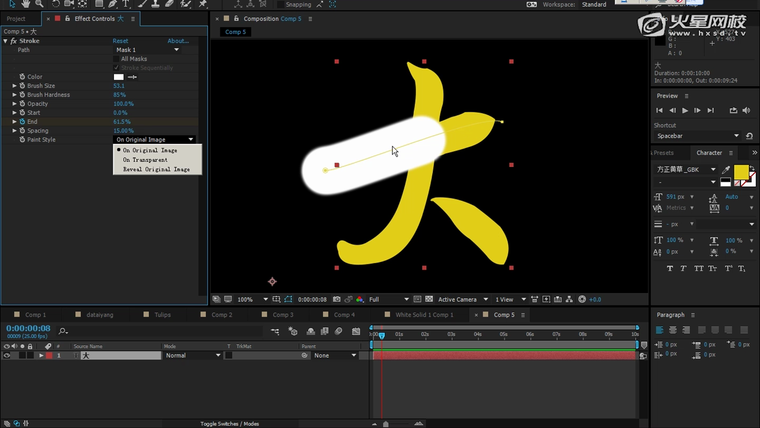This screenshot has width=760, height=428.
Task: Open the Spacebar shortcut dropdown
Action: click(737, 136)
